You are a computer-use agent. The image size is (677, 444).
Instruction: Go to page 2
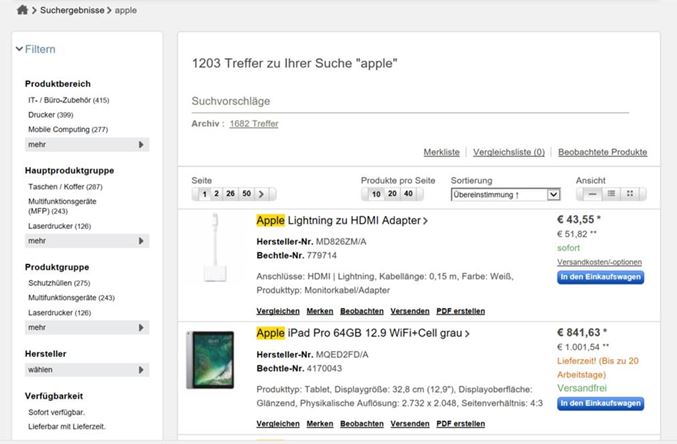[216, 194]
